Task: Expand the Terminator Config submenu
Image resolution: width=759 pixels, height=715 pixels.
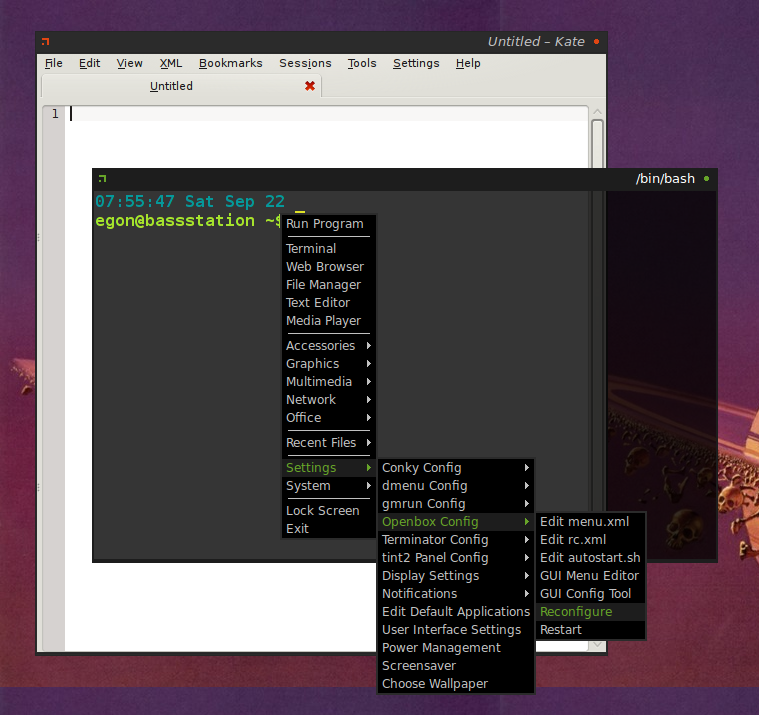Action: 455,539
